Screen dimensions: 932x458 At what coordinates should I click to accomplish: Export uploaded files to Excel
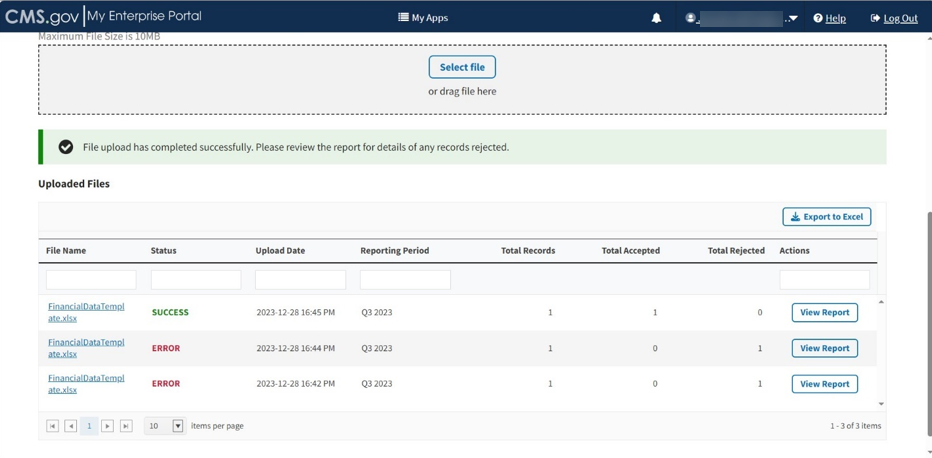click(x=826, y=217)
